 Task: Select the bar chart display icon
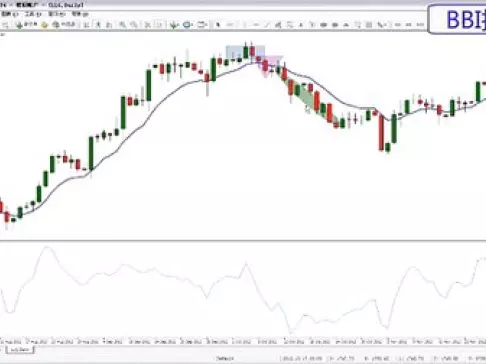[87, 25]
